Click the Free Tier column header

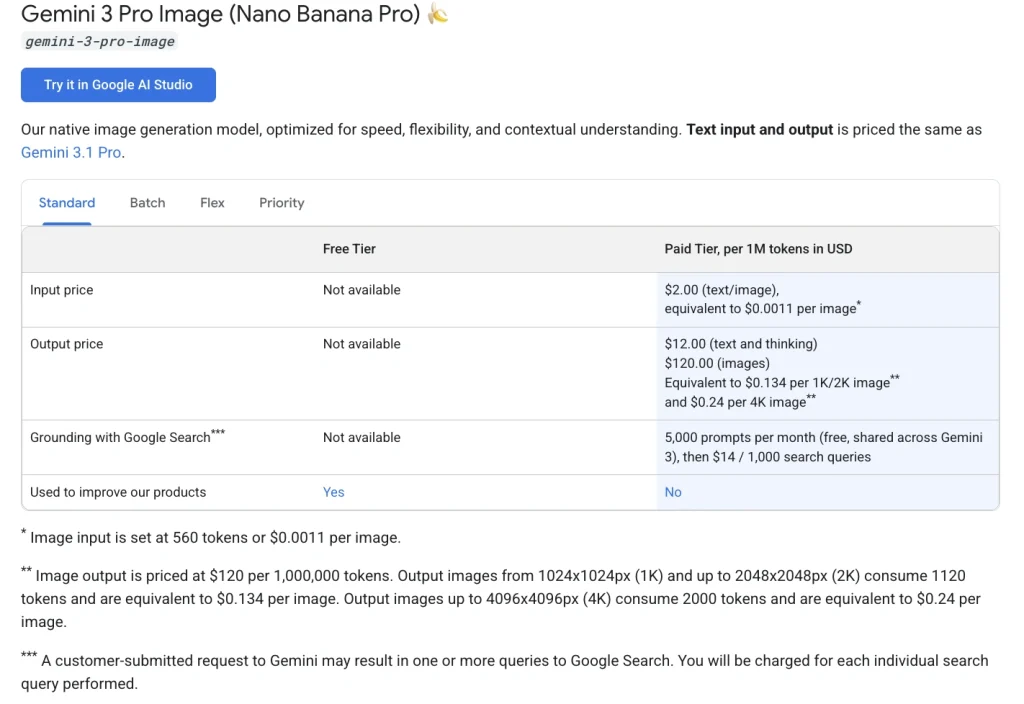pos(349,249)
